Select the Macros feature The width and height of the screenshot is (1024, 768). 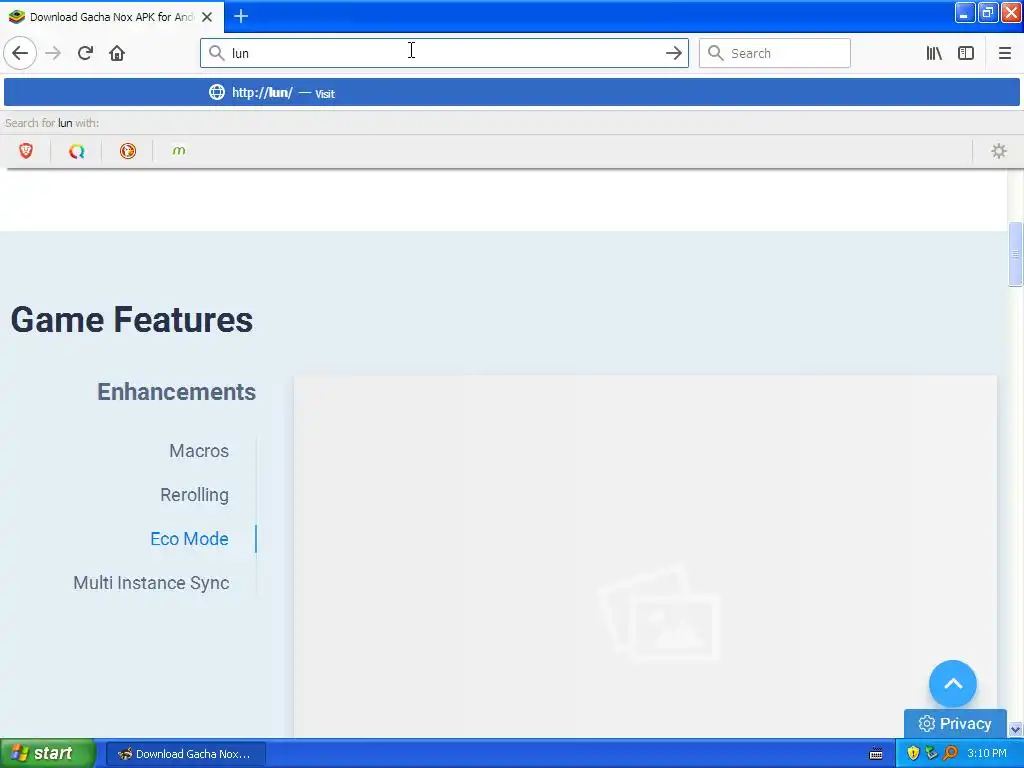click(199, 451)
